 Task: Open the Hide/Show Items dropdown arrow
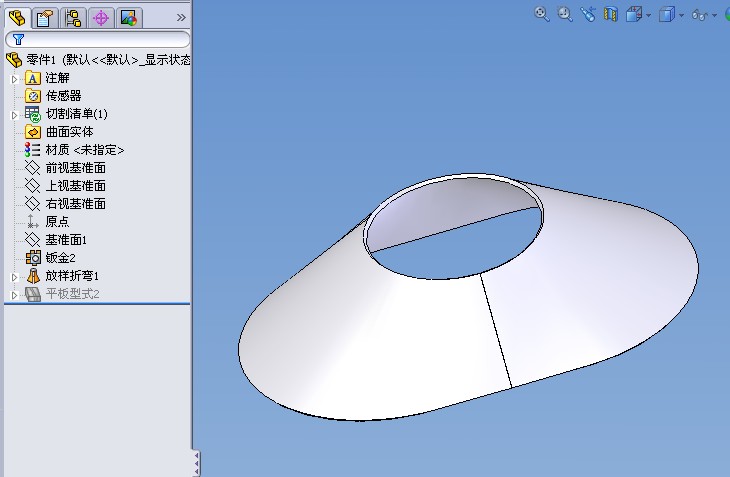715,15
